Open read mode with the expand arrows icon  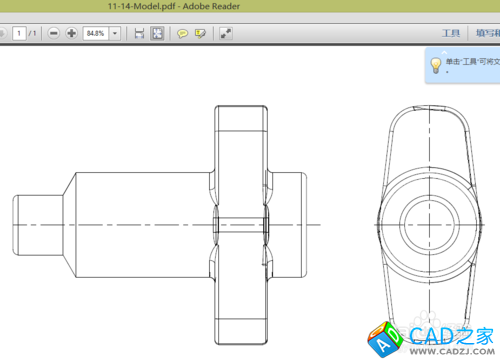(x=226, y=33)
